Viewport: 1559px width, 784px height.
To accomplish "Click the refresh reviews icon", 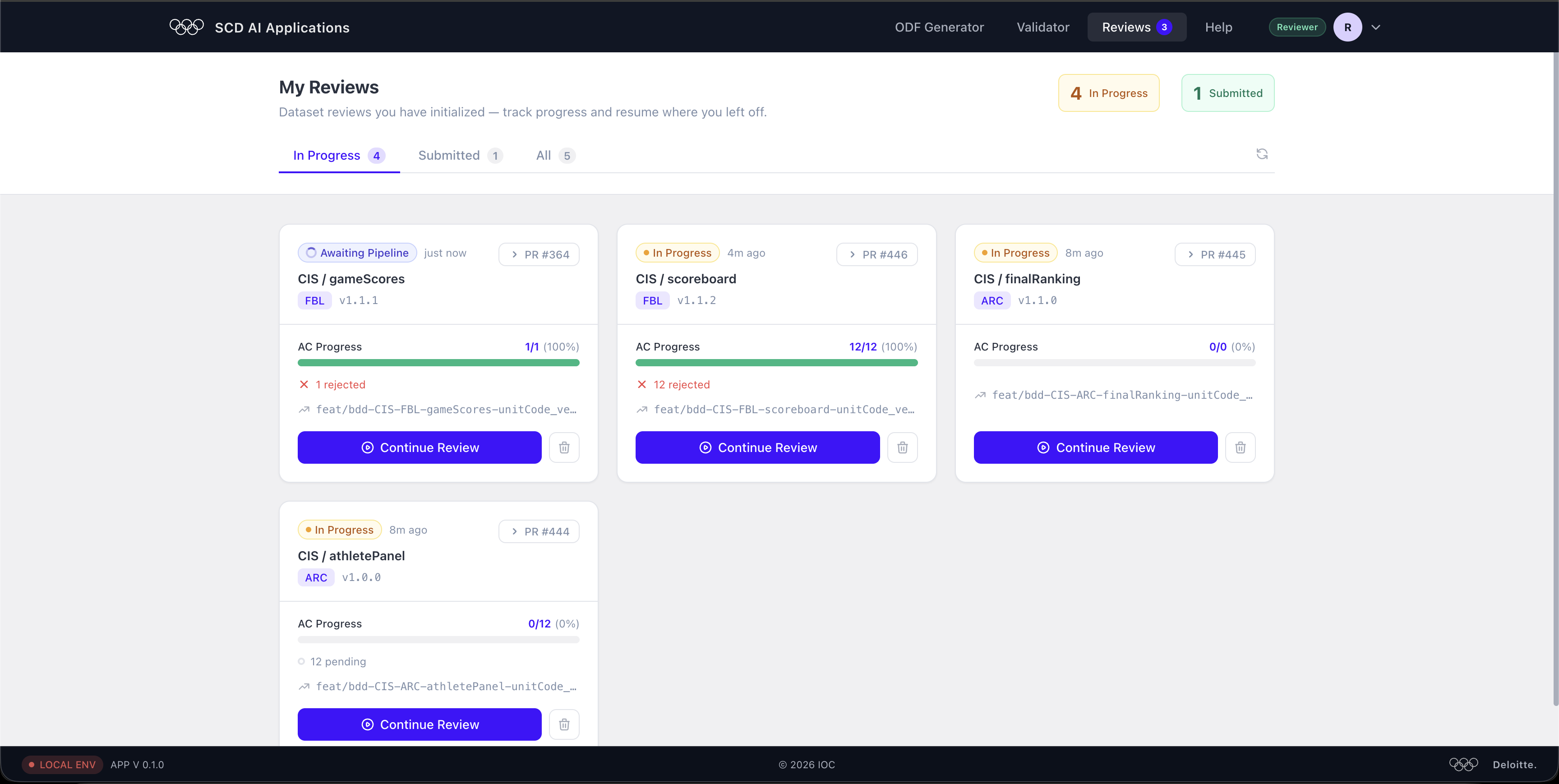I will click(1262, 154).
